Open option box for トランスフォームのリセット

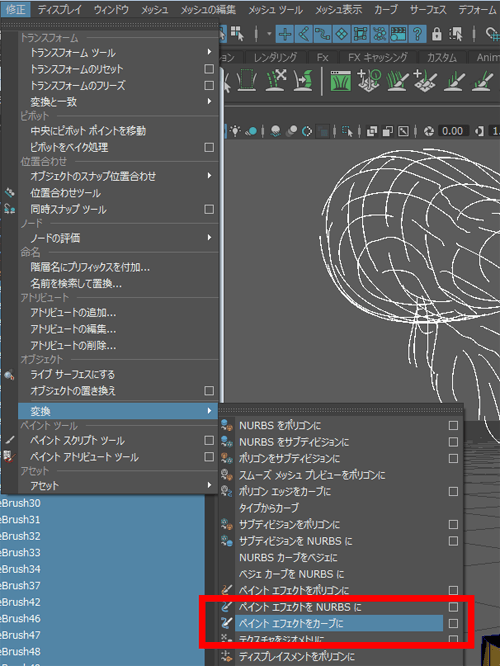pos(209,69)
